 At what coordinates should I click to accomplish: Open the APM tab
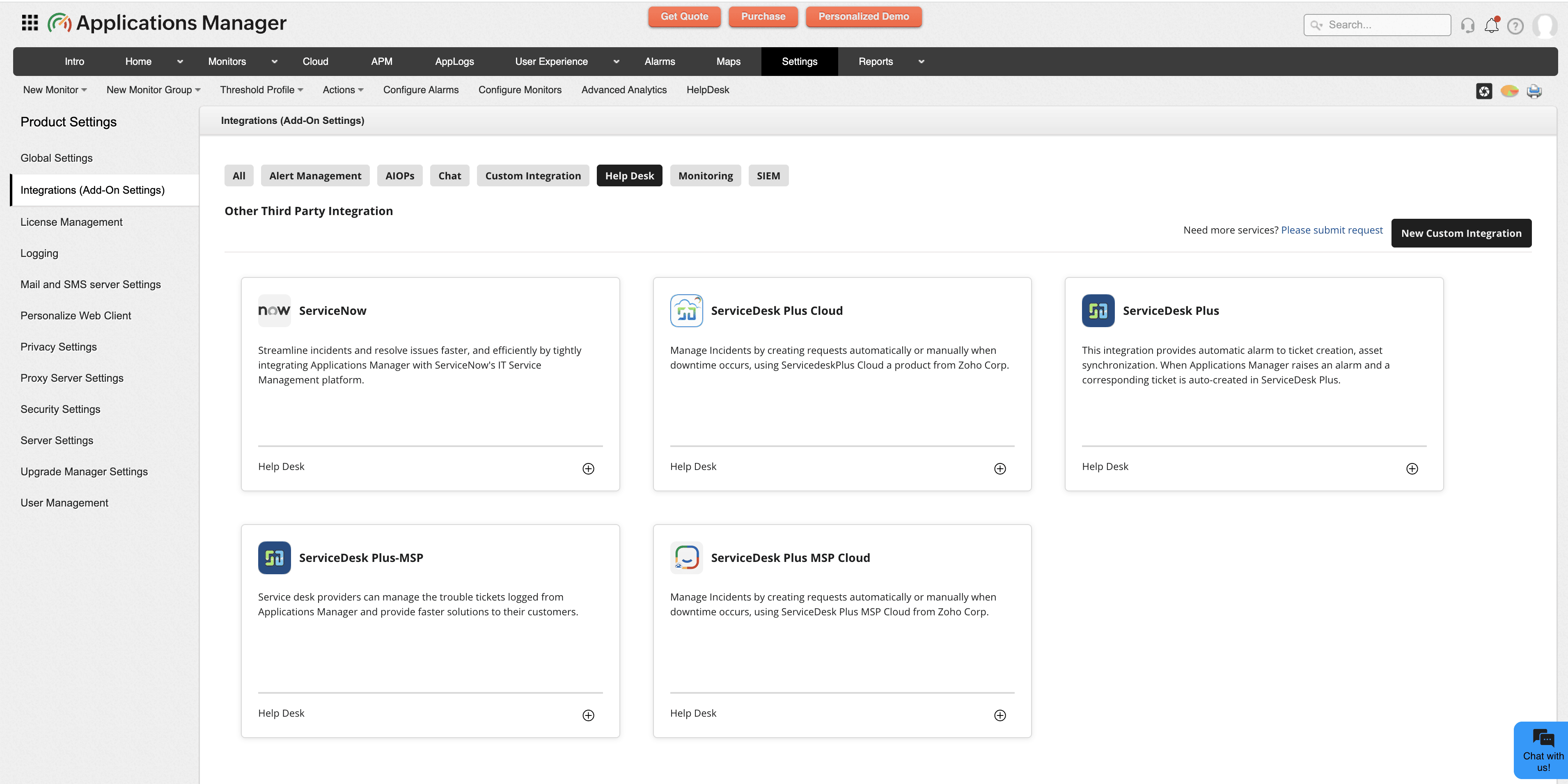click(382, 62)
